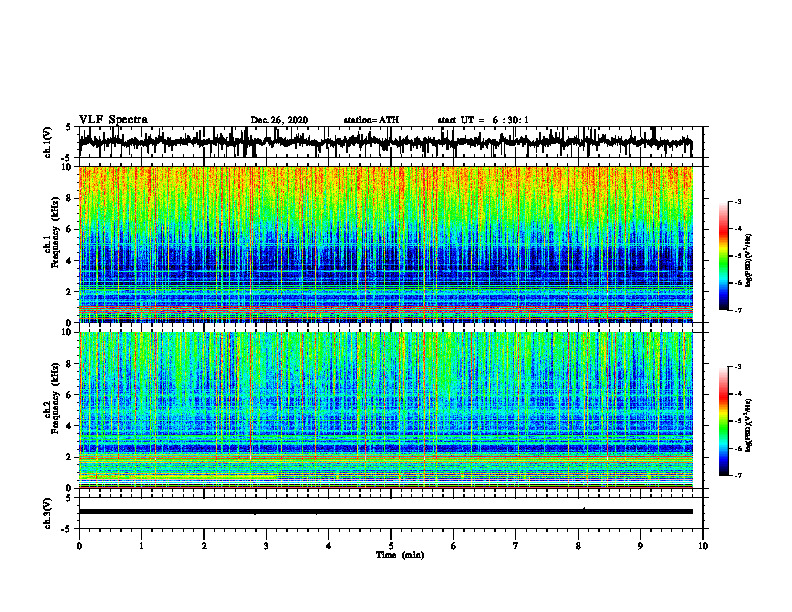Viewport: 792px width, 612px height.
Task: Click the "-7" label on ch.2 colorbar
Action: click(738, 475)
